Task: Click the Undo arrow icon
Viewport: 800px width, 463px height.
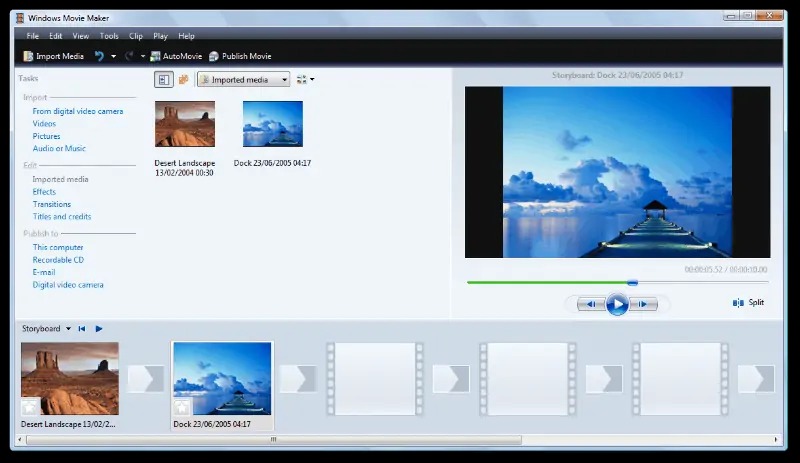Action: (x=99, y=56)
